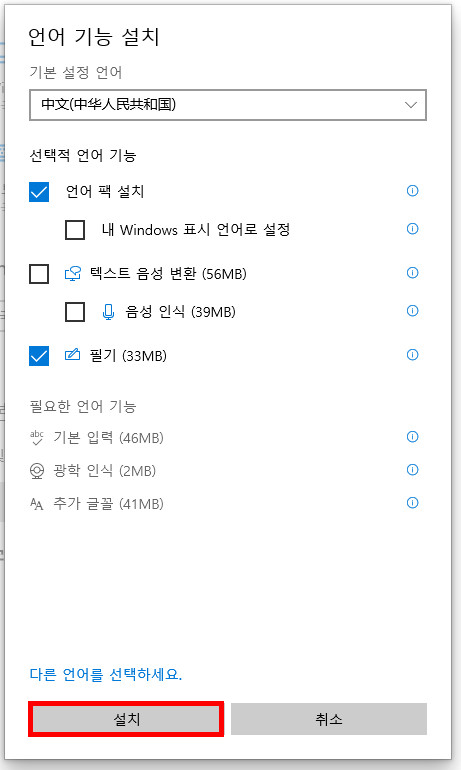Click the 추가 글꼴 (41MB) text
Viewport: 461px width, 770px height.
pyautogui.click(x=108, y=504)
